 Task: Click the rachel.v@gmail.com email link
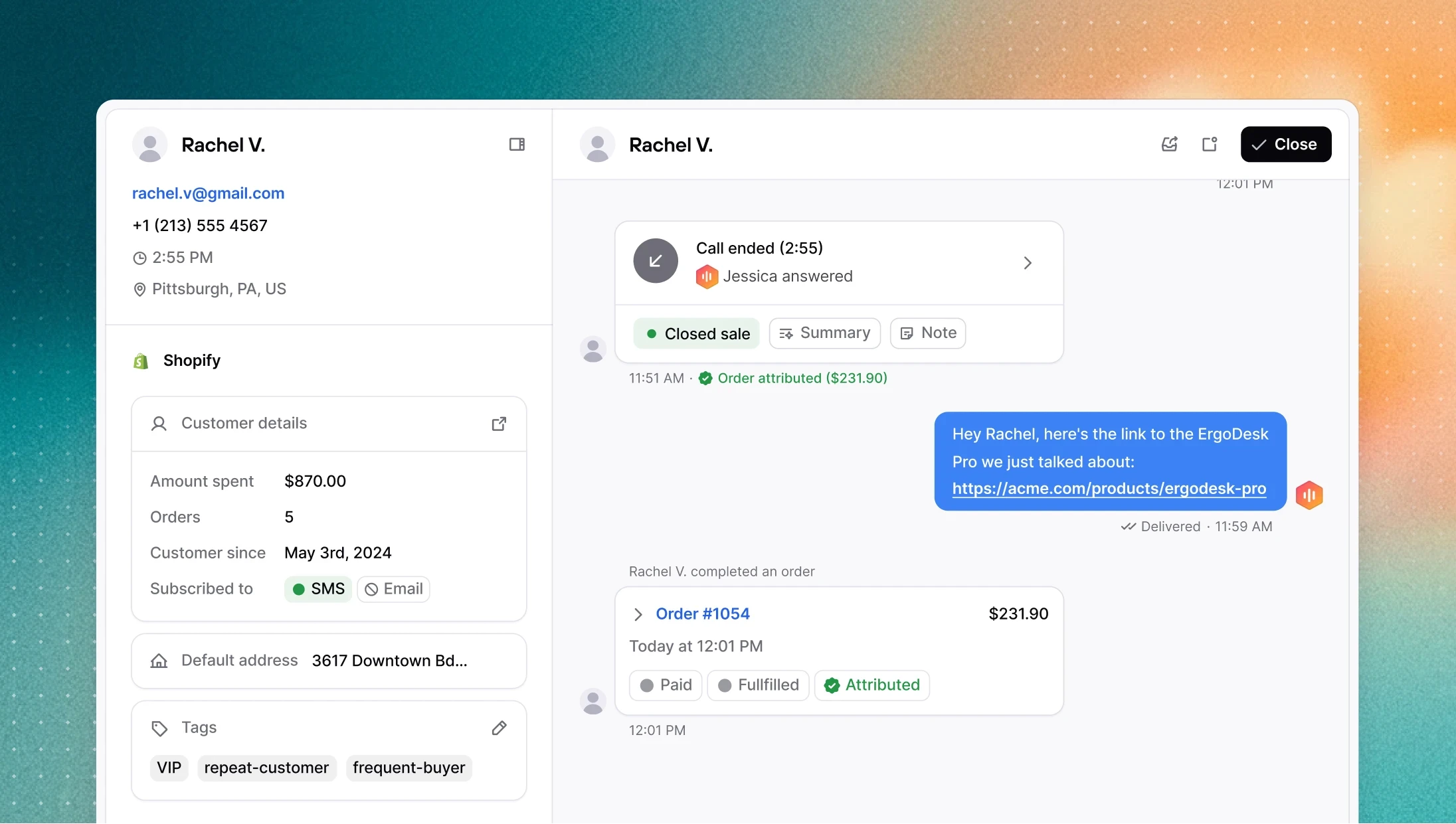[x=208, y=193]
